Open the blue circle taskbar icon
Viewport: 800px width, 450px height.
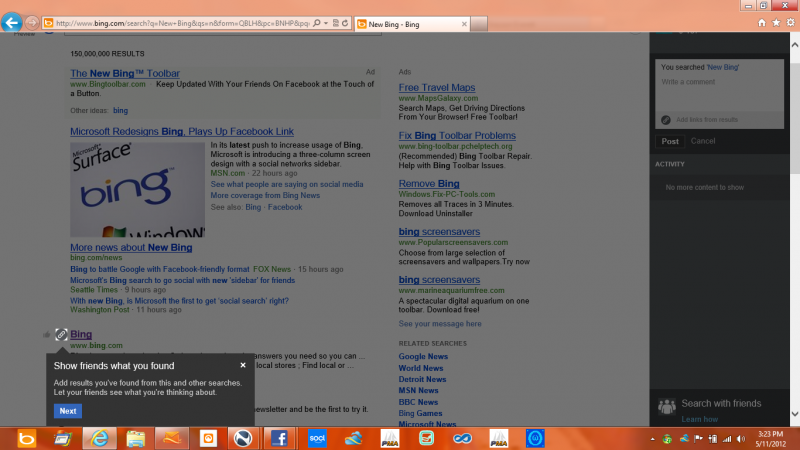tap(535, 438)
